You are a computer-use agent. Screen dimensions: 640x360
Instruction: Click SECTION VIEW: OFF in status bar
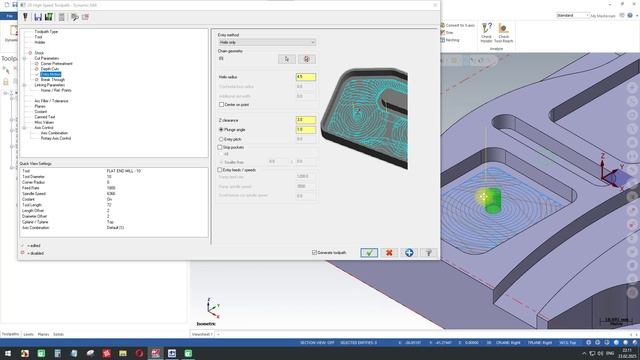coord(317,342)
